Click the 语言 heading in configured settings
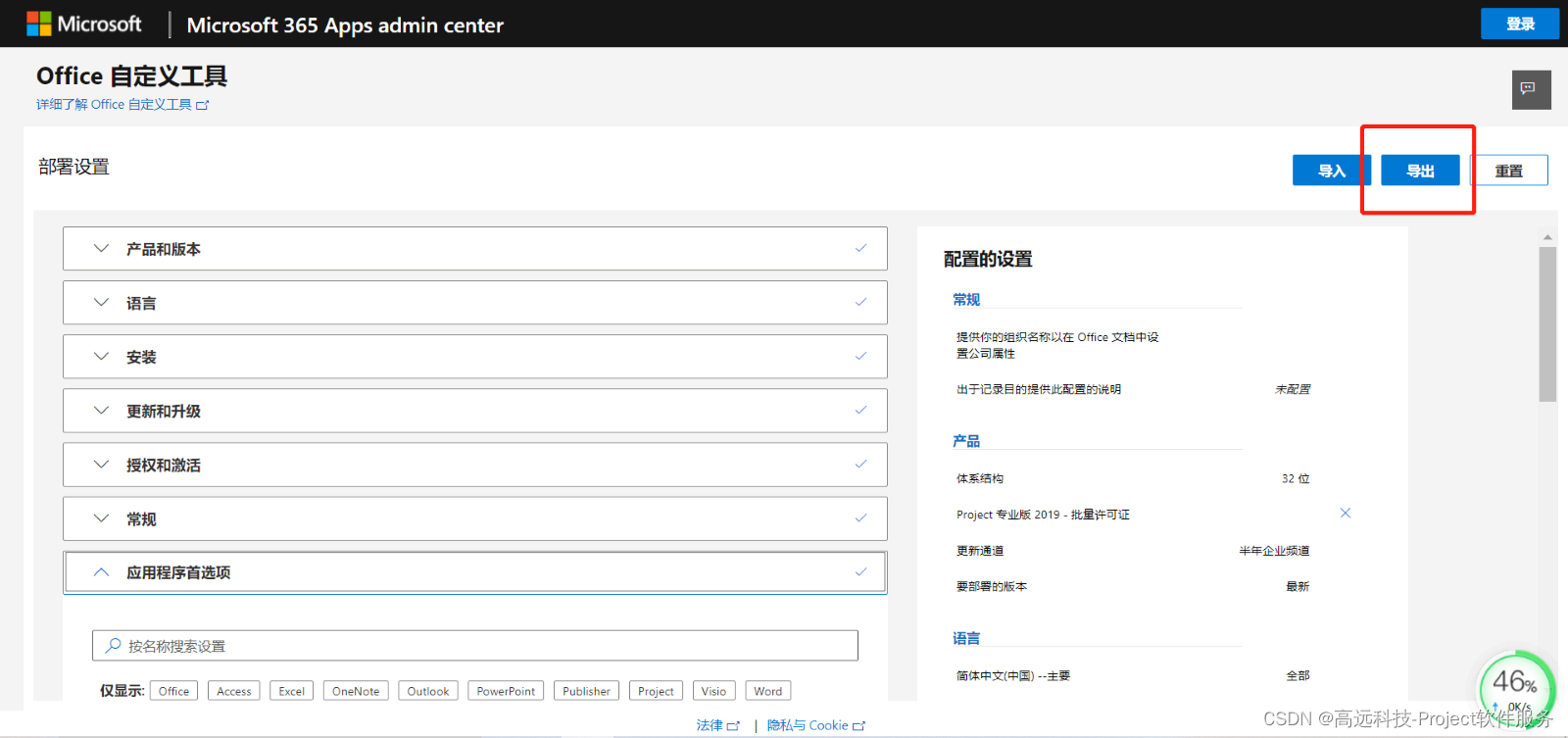 pyautogui.click(x=966, y=638)
